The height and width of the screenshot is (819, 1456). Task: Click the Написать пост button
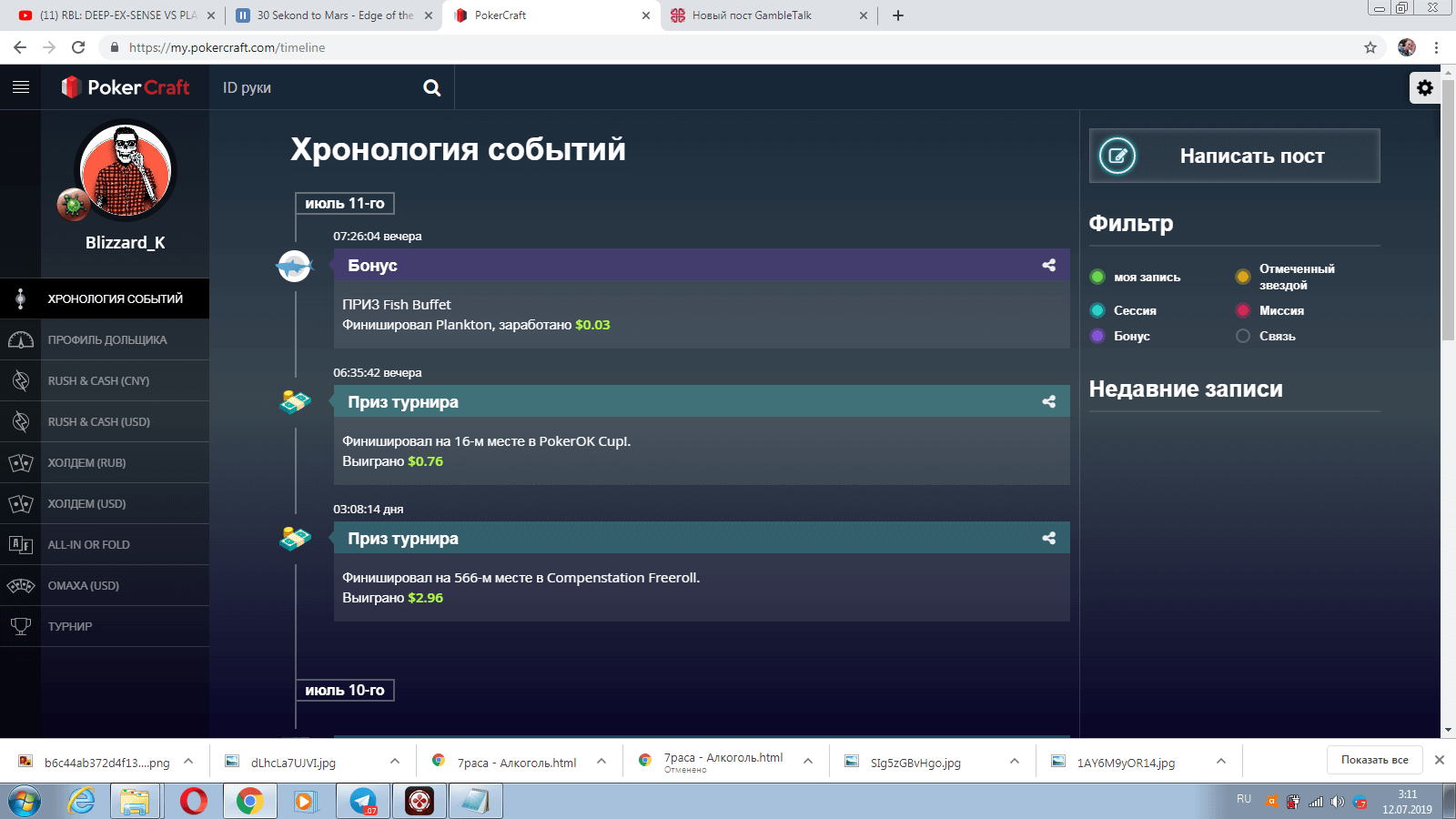tap(1234, 156)
